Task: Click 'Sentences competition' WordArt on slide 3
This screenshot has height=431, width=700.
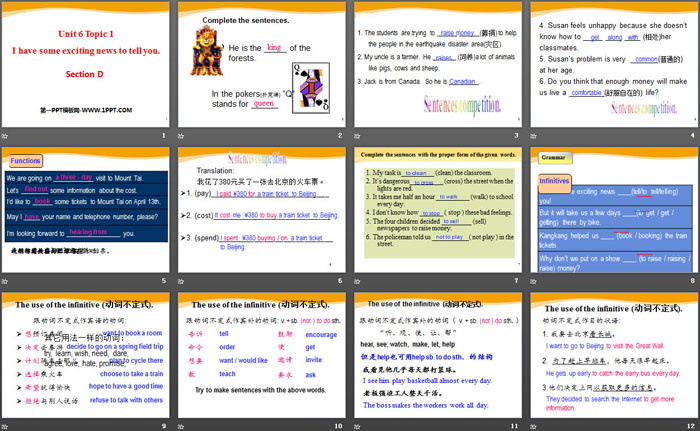Action: pyautogui.click(x=462, y=105)
